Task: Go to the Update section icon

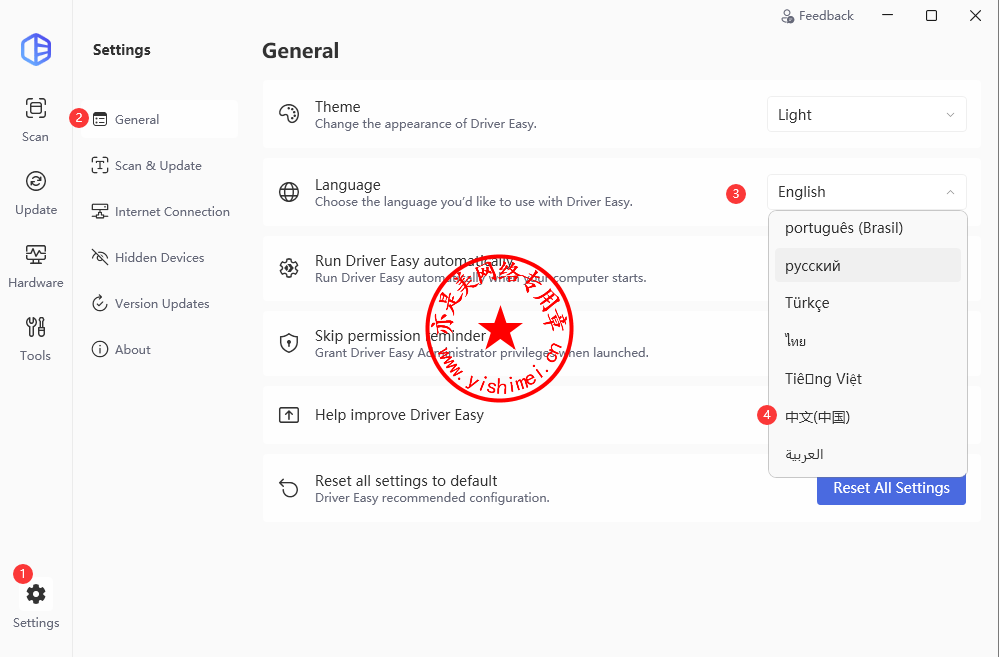Action: tap(36, 181)
